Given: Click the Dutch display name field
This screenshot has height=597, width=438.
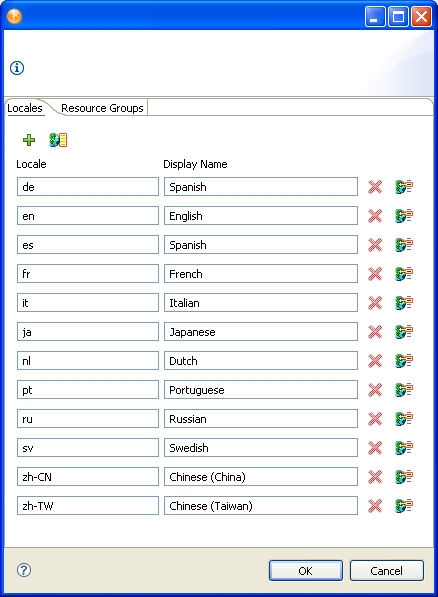Looking at the screenshot, I should coord(261,361).
